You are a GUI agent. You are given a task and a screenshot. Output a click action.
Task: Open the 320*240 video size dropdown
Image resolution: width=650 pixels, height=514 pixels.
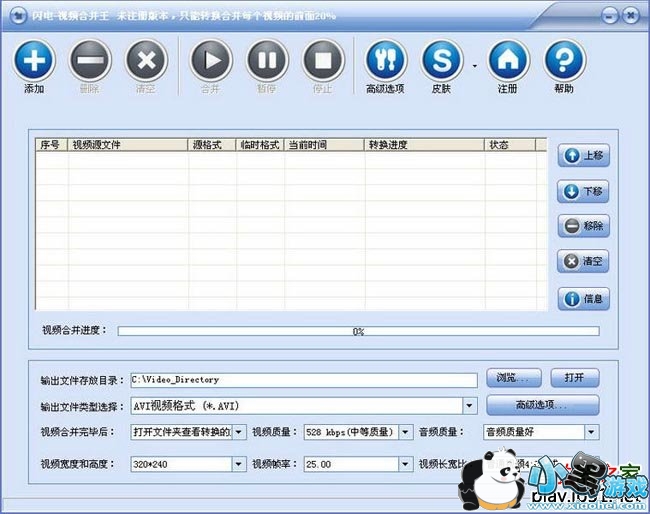coord(238,464)
